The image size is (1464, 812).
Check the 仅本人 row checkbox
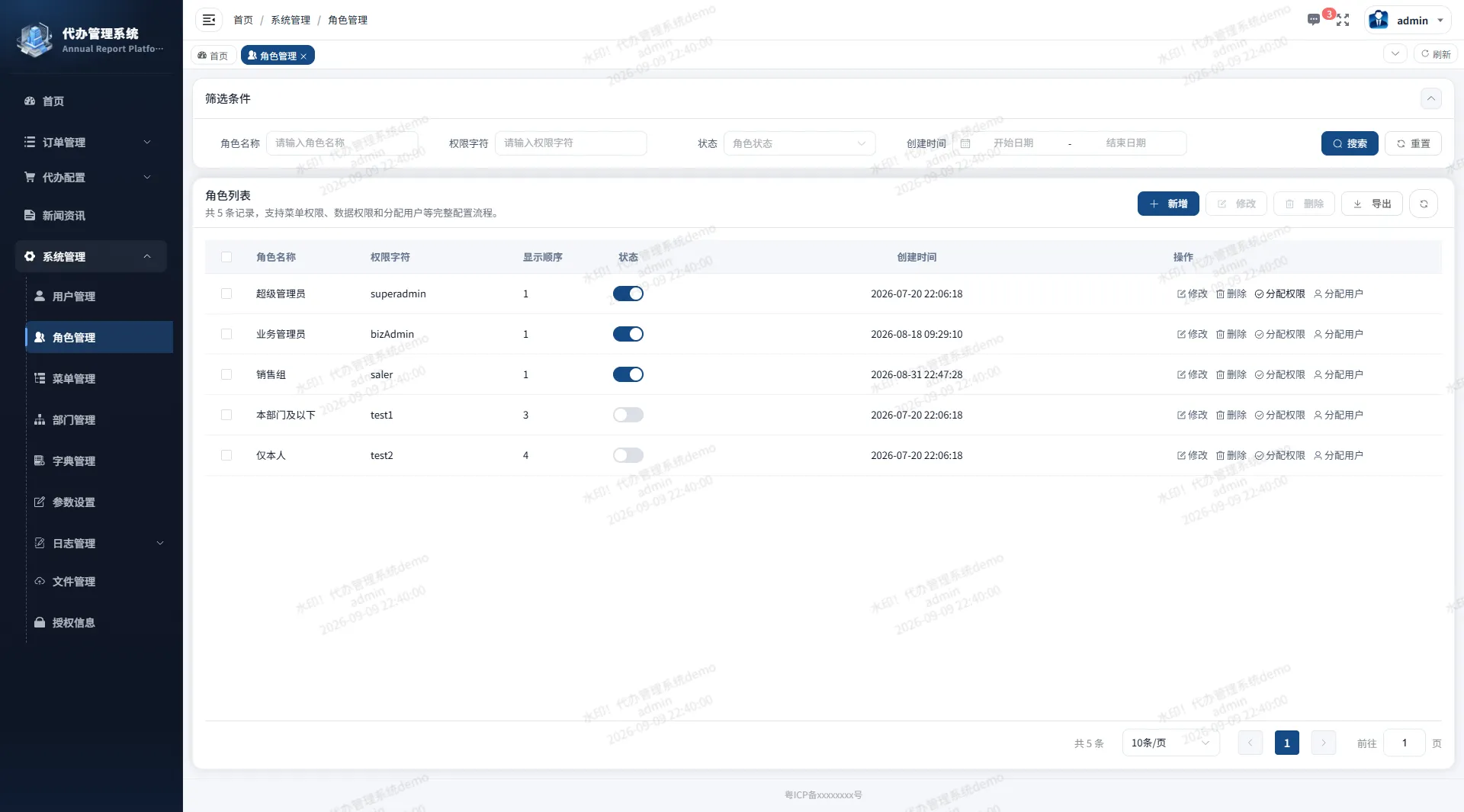[x=226, y=456]
